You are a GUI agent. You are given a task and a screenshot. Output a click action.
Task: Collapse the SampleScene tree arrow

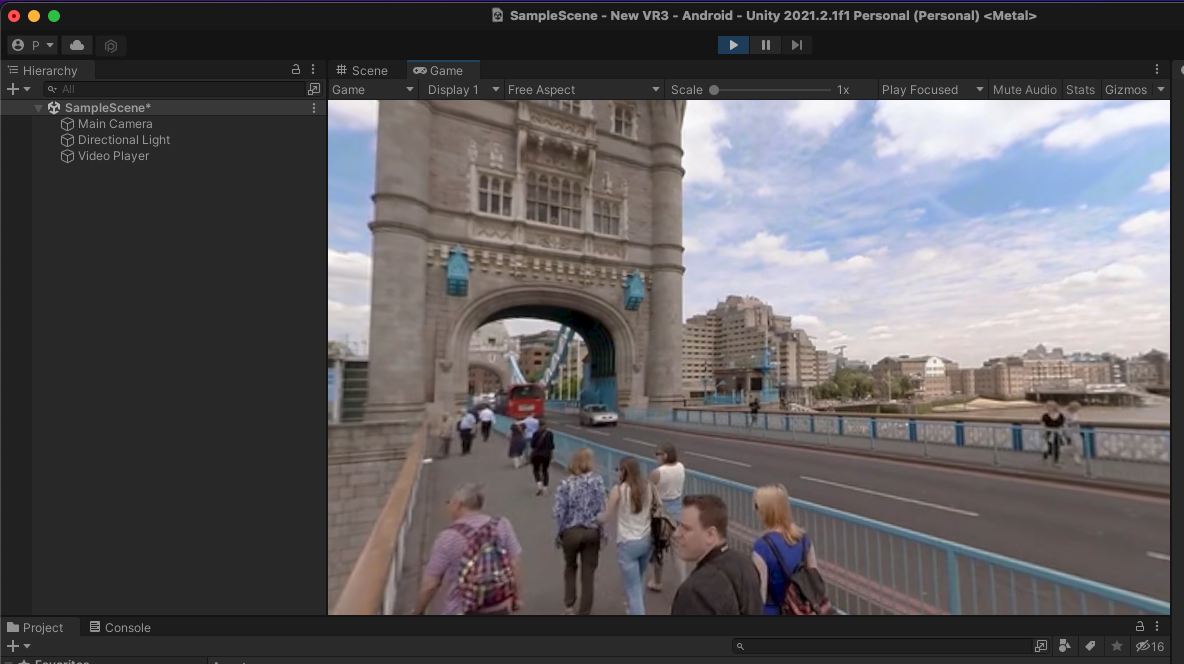(38, 108)
